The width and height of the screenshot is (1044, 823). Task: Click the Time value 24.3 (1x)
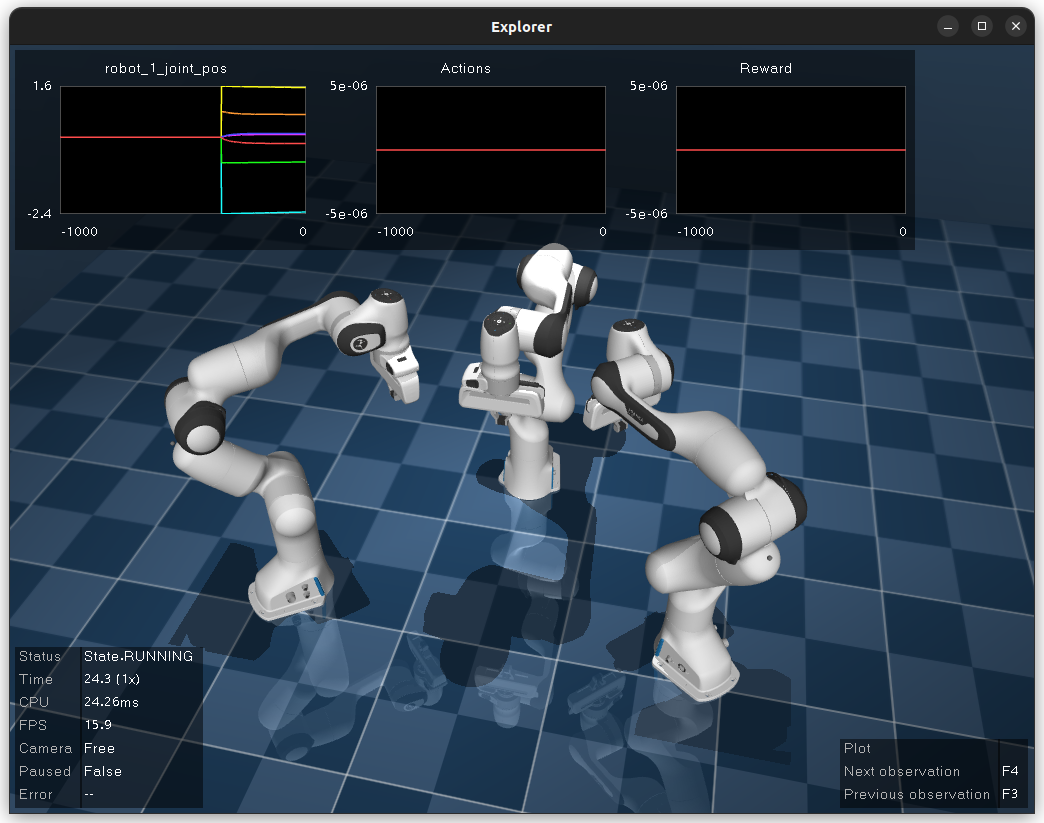[112, 679]
